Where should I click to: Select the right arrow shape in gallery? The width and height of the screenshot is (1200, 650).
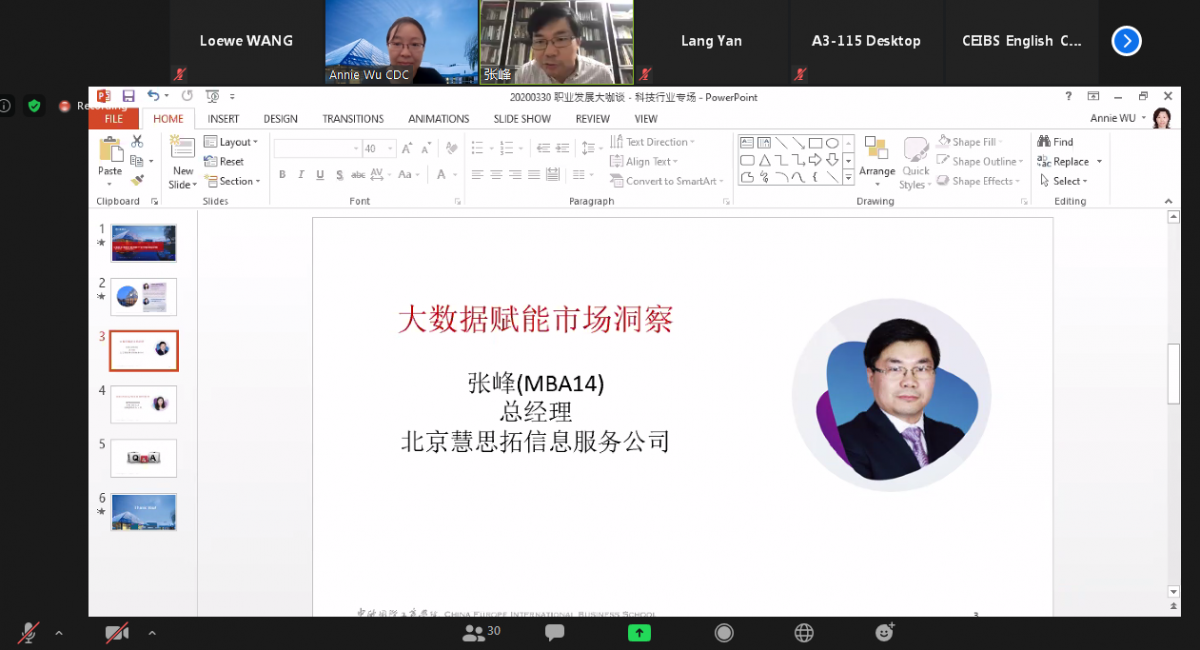click(x=815, y=160)
